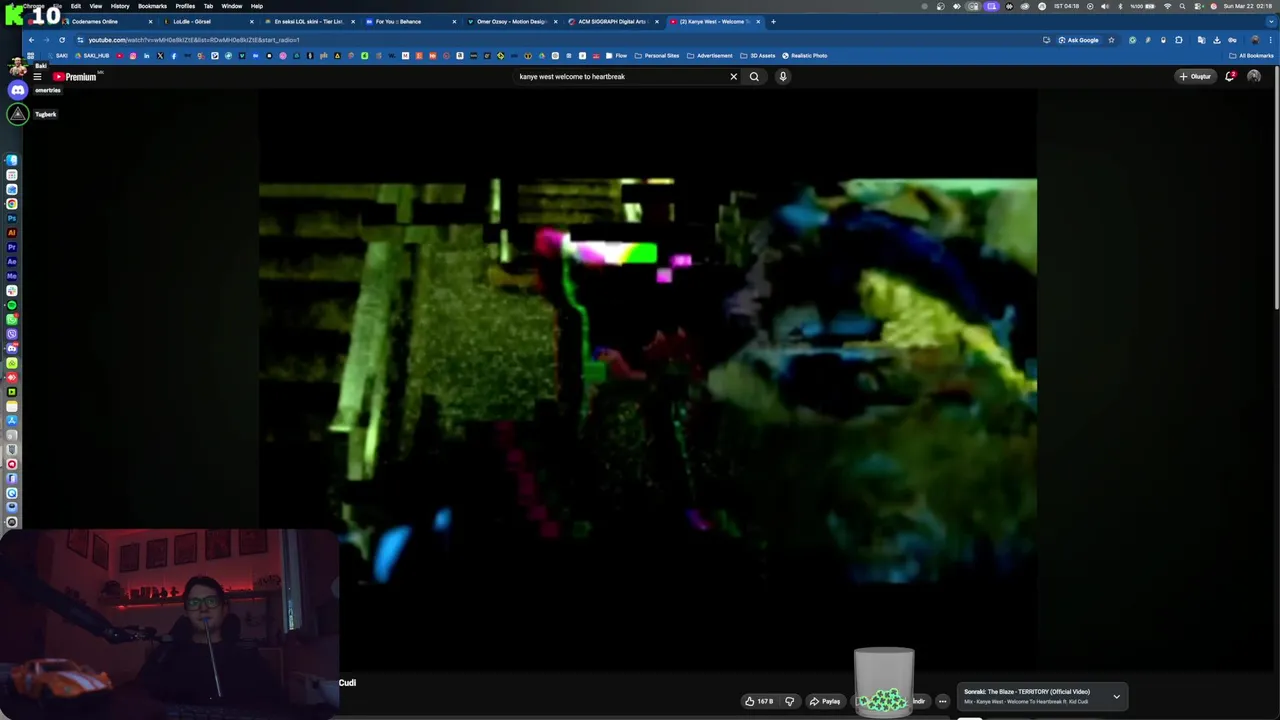Open macOS Control Center icon
This screenshot has width=1280, height=720.
click(1198, 6)
